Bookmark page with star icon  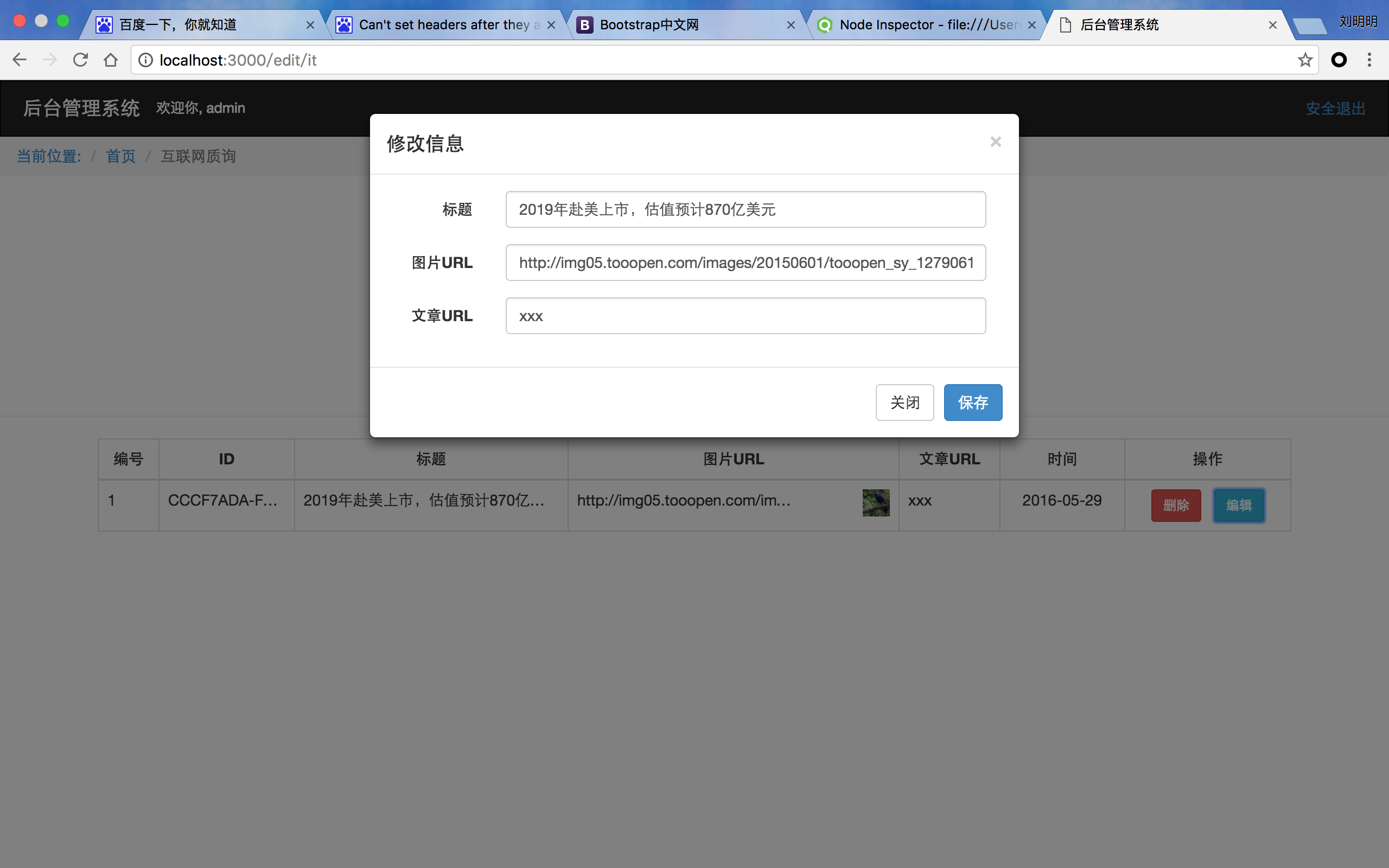[1304, 60]
